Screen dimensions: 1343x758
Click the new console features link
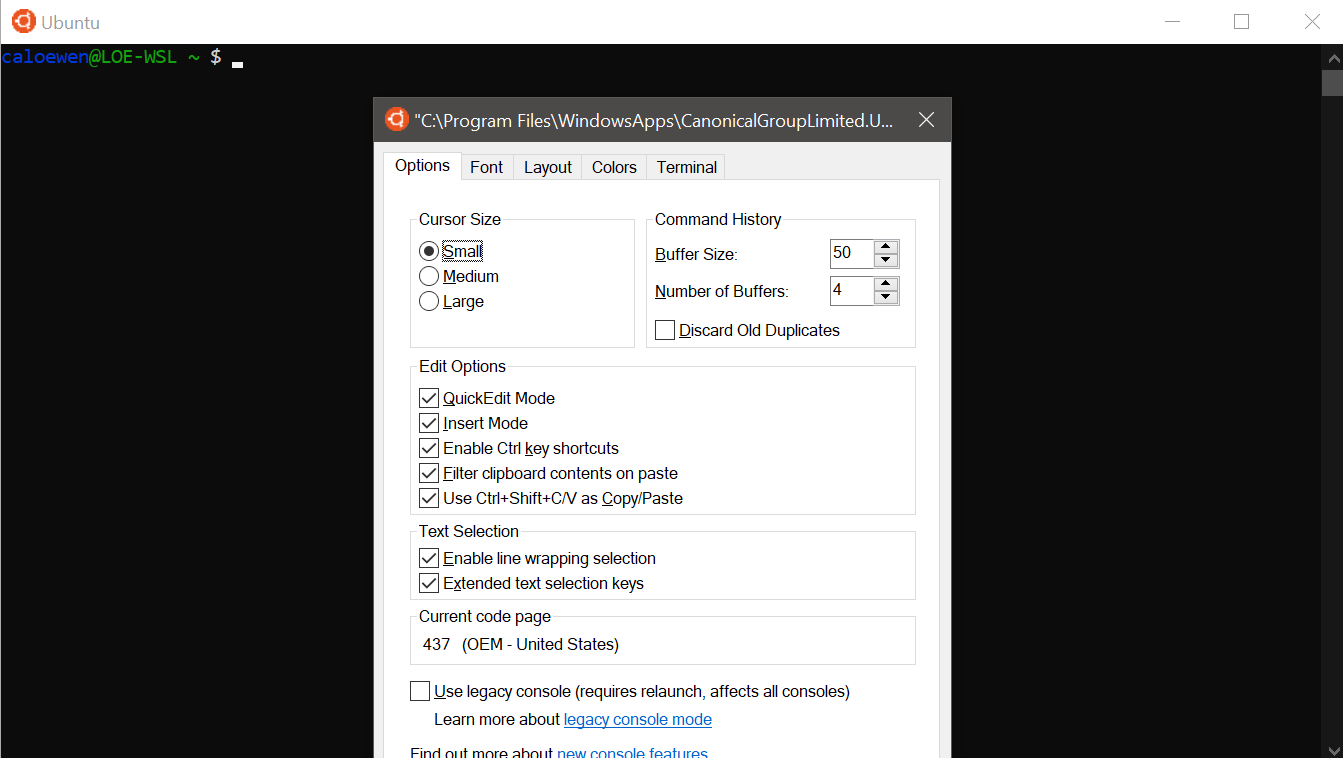coord(631,752)
